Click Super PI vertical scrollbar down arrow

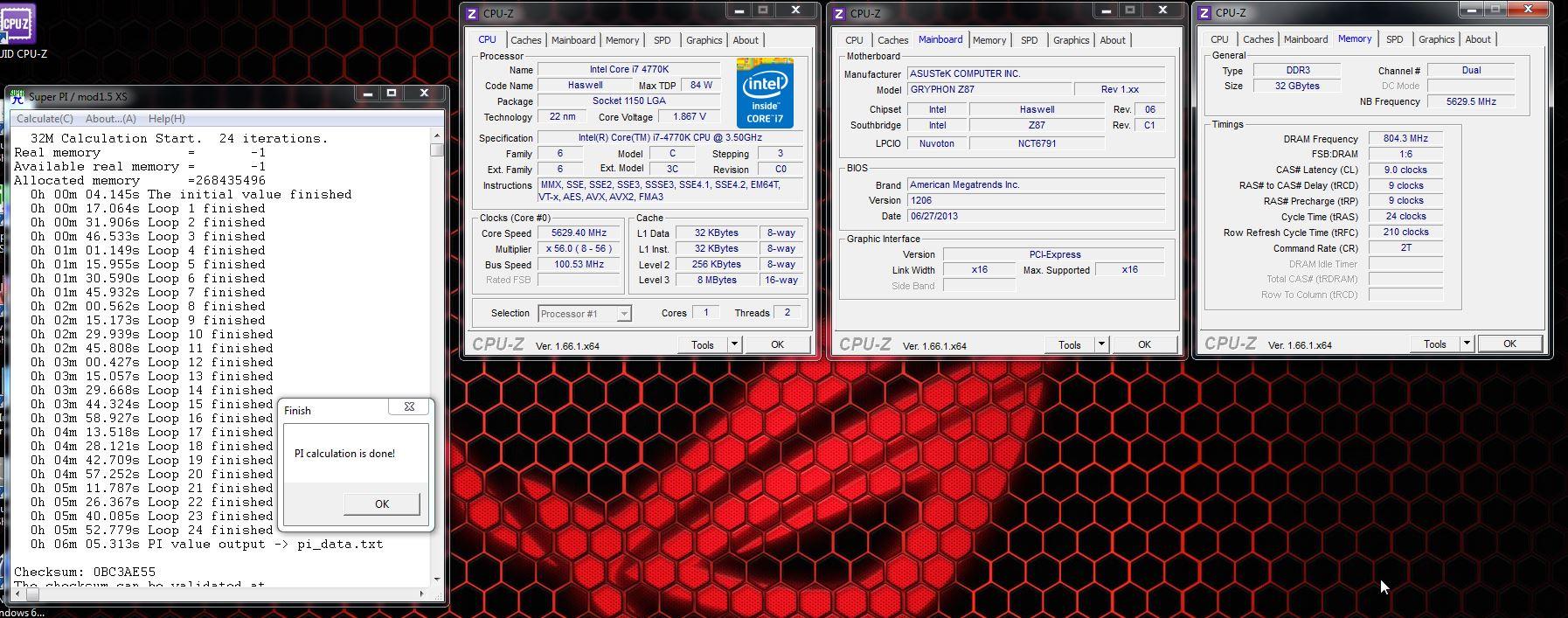[437, 579]
